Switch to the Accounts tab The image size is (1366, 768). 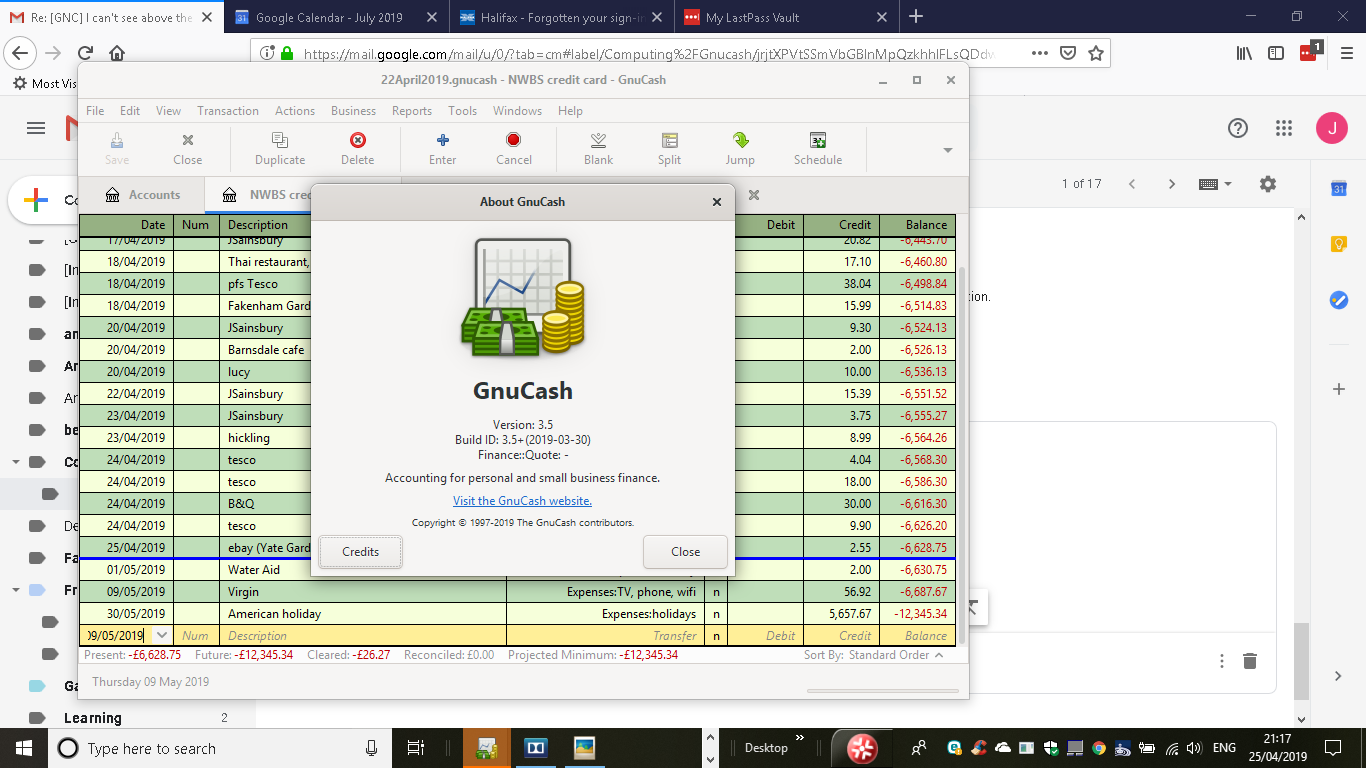142,195
